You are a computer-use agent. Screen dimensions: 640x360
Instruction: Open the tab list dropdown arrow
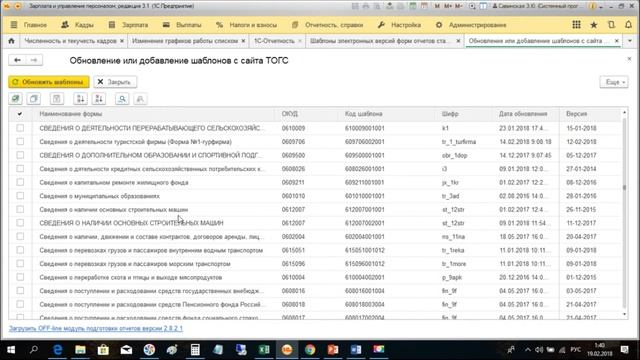click(630, 41)
